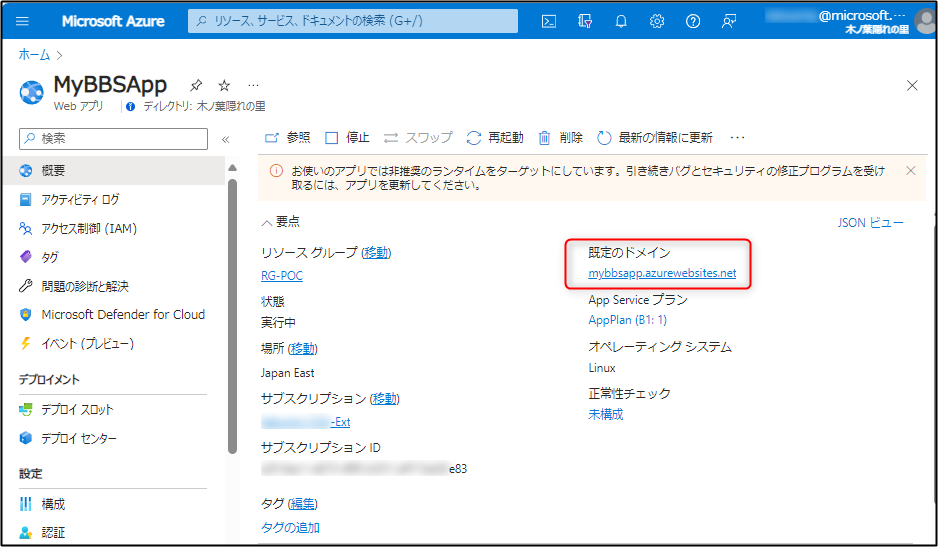
Task: Click 移動 link beside サブスクリプション
Action: pyautogui.click(x=385, y=399)
